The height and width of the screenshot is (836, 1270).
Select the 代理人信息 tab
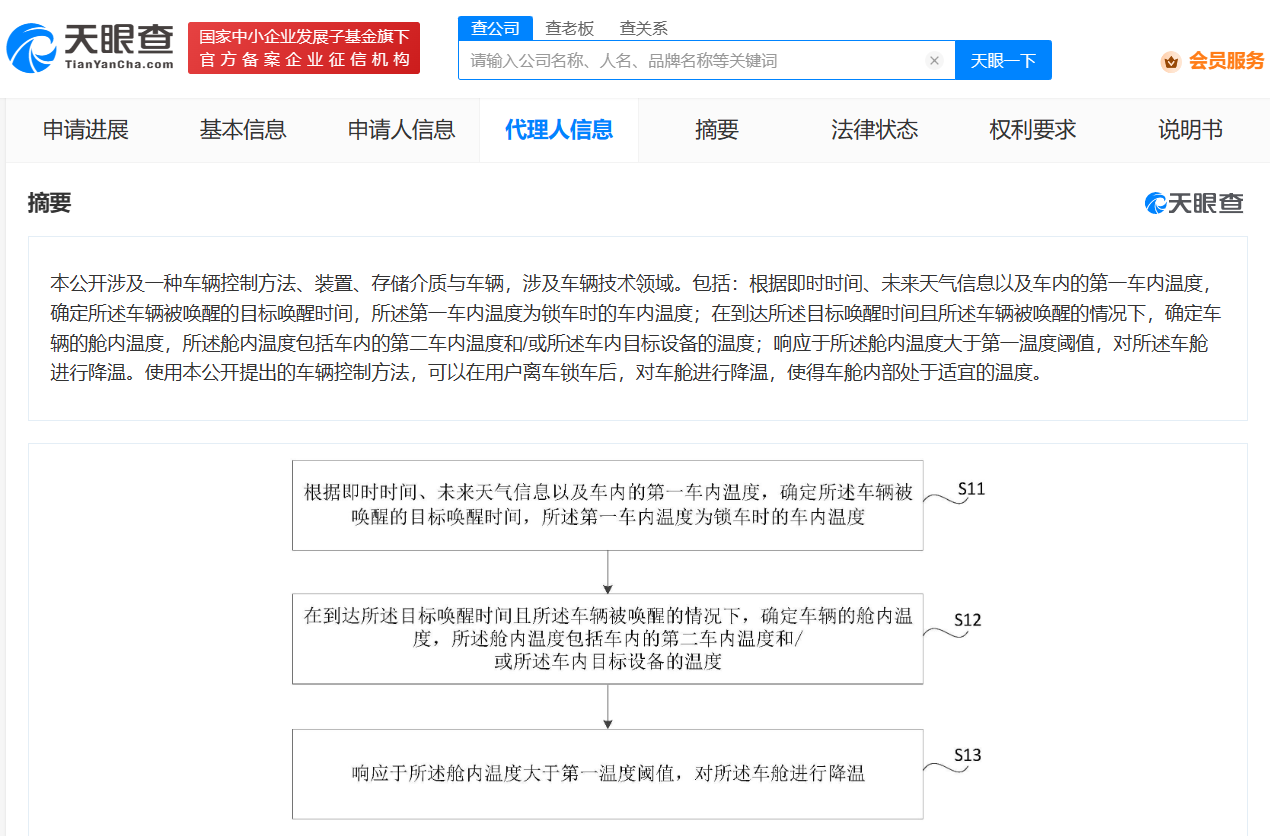[x=559, y=130]
